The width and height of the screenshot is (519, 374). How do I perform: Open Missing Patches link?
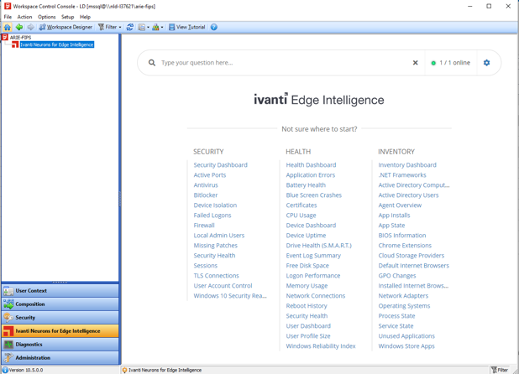click(x=215, y=245)
